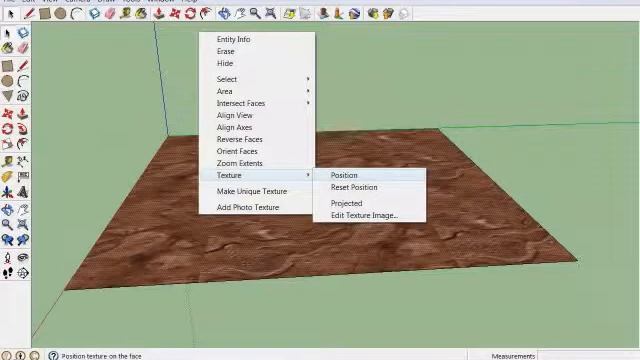Click Make Component icon in top toolbar
This screenshot has width=640, height=360.
pos(94,14)
